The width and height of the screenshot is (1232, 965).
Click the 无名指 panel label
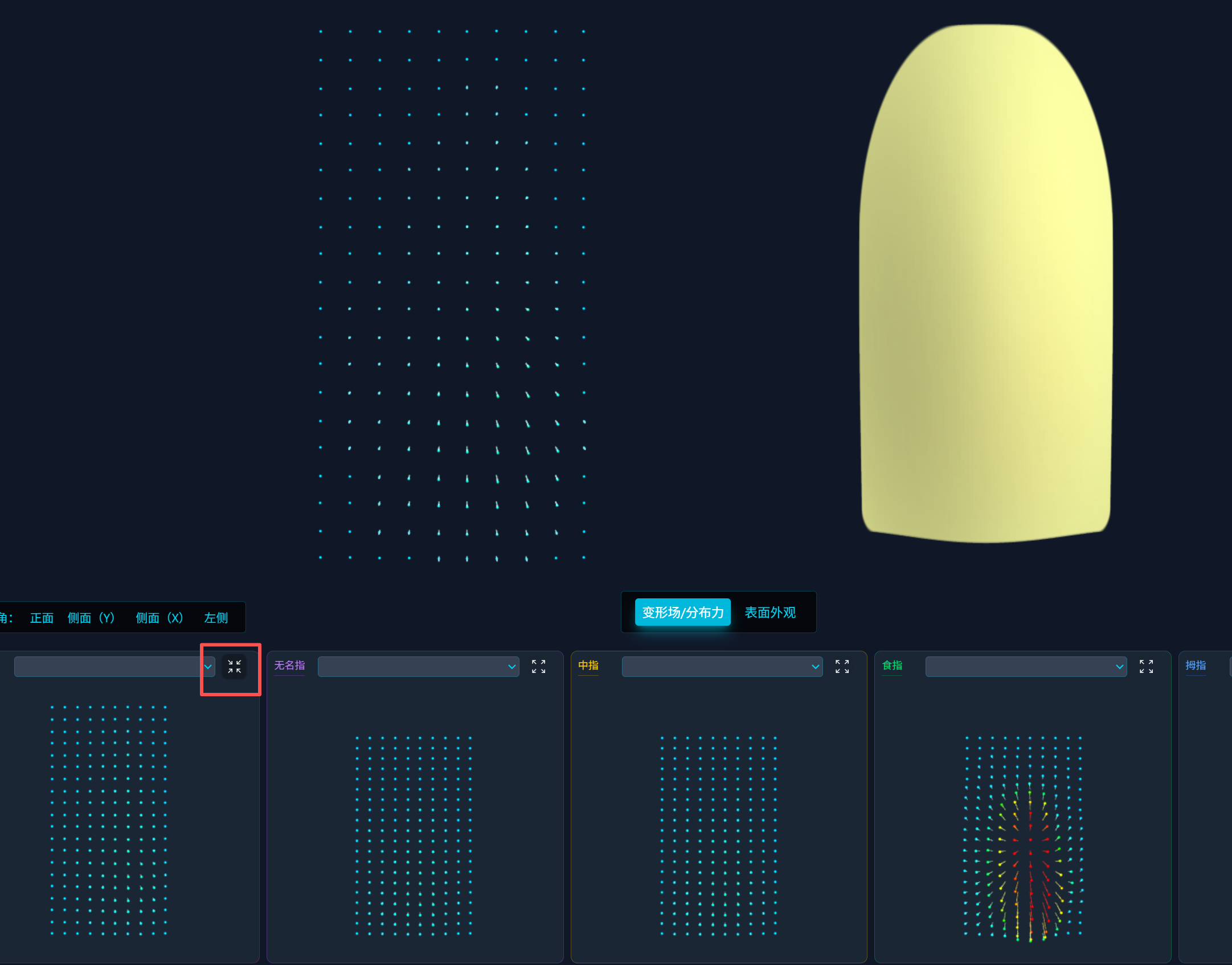coord(289,666)
